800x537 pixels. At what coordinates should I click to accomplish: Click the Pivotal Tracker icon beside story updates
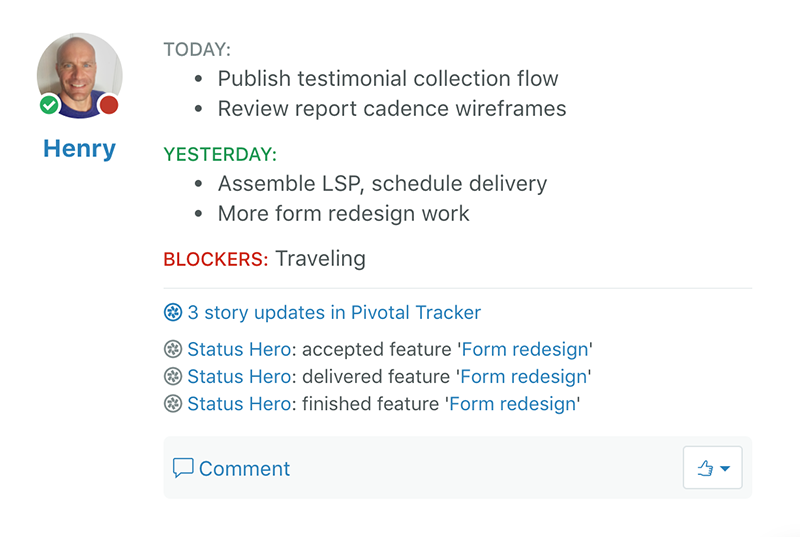[x=173, y=312]
